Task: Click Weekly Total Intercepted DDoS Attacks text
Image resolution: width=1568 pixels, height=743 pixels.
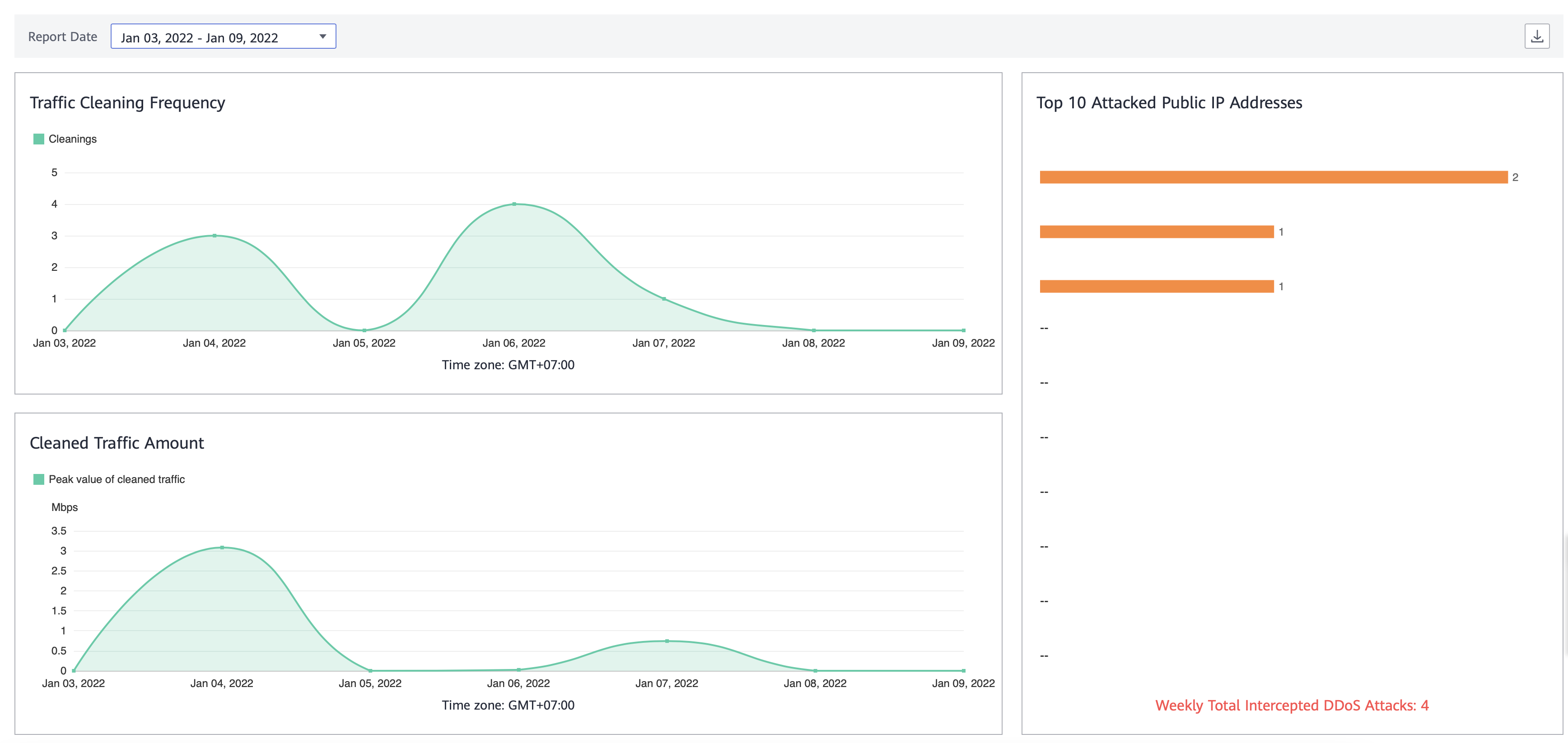Action: 1292,705
